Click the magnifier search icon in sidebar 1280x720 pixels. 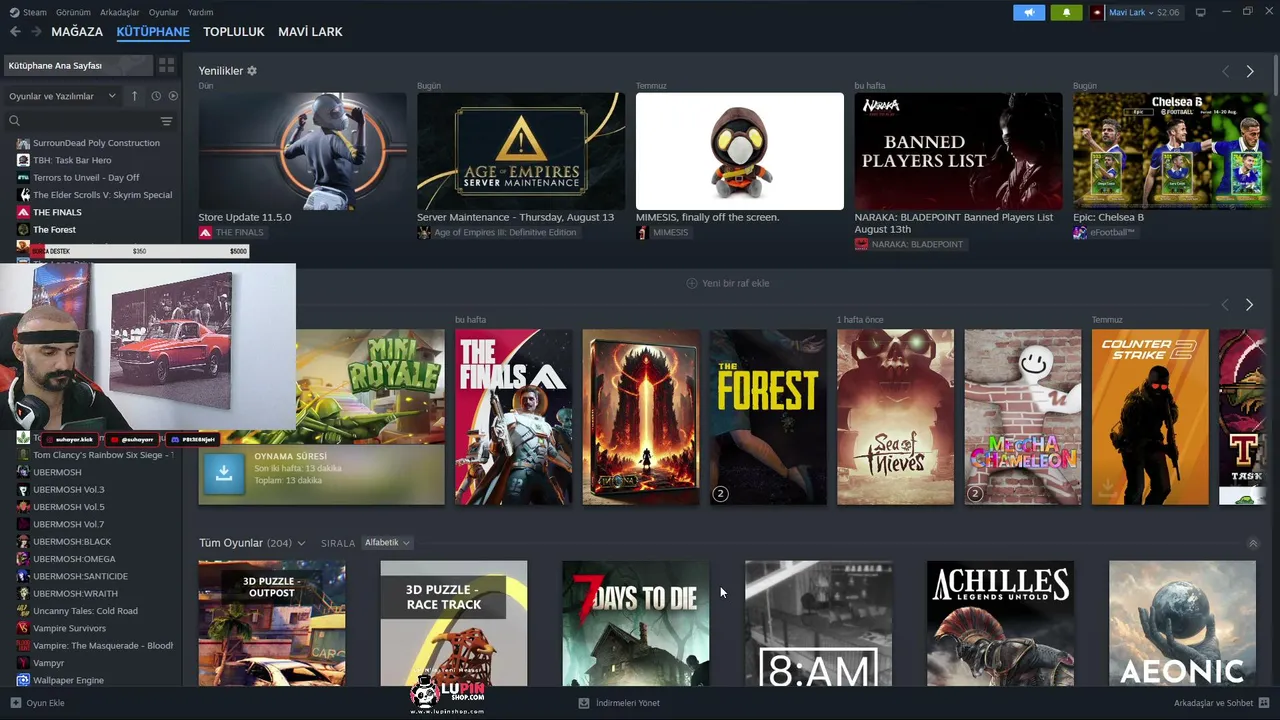pyautogui.click(x=14, y=121)
